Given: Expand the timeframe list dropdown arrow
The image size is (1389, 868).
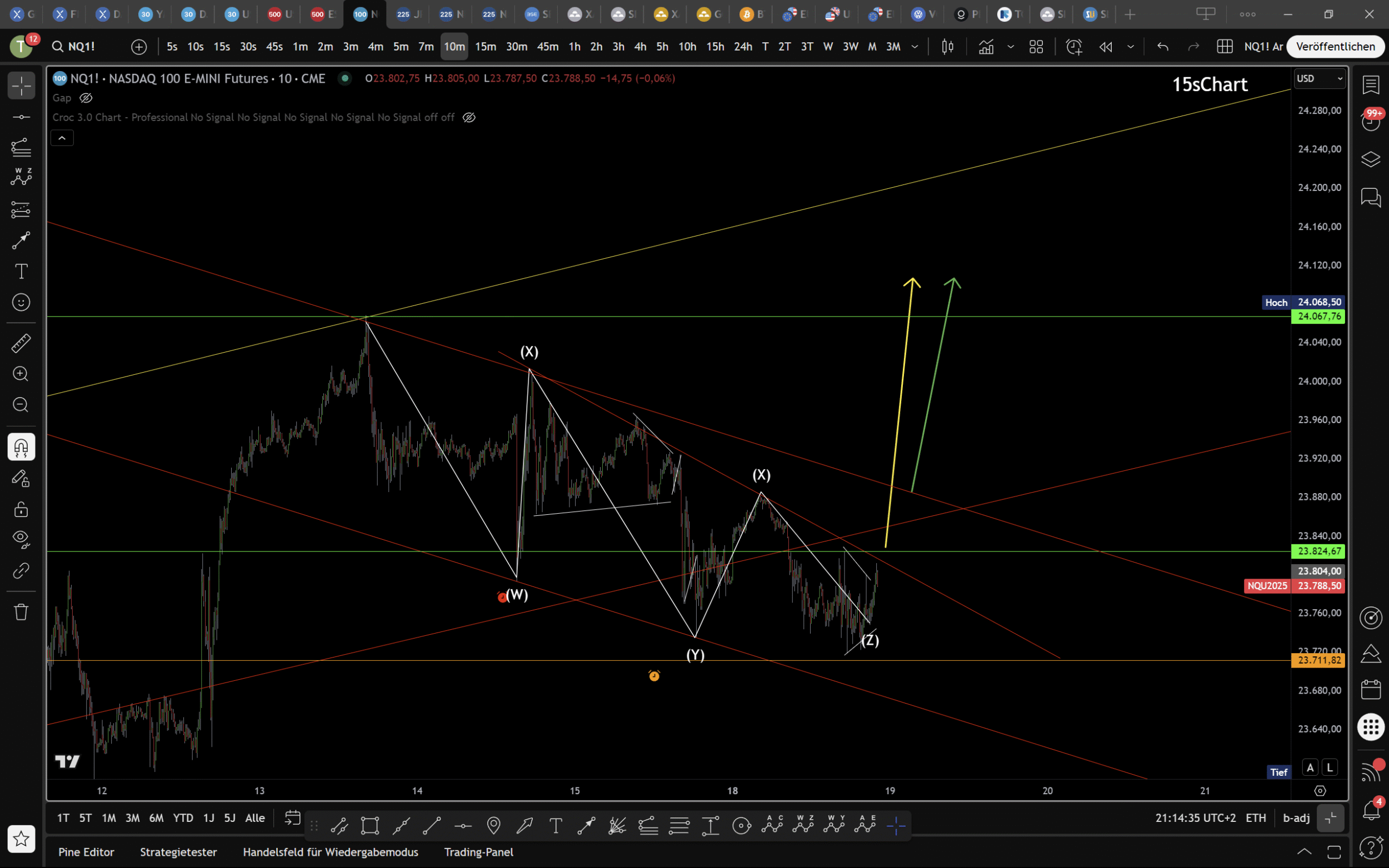Looking at the screenshot, I should point(915,47).
